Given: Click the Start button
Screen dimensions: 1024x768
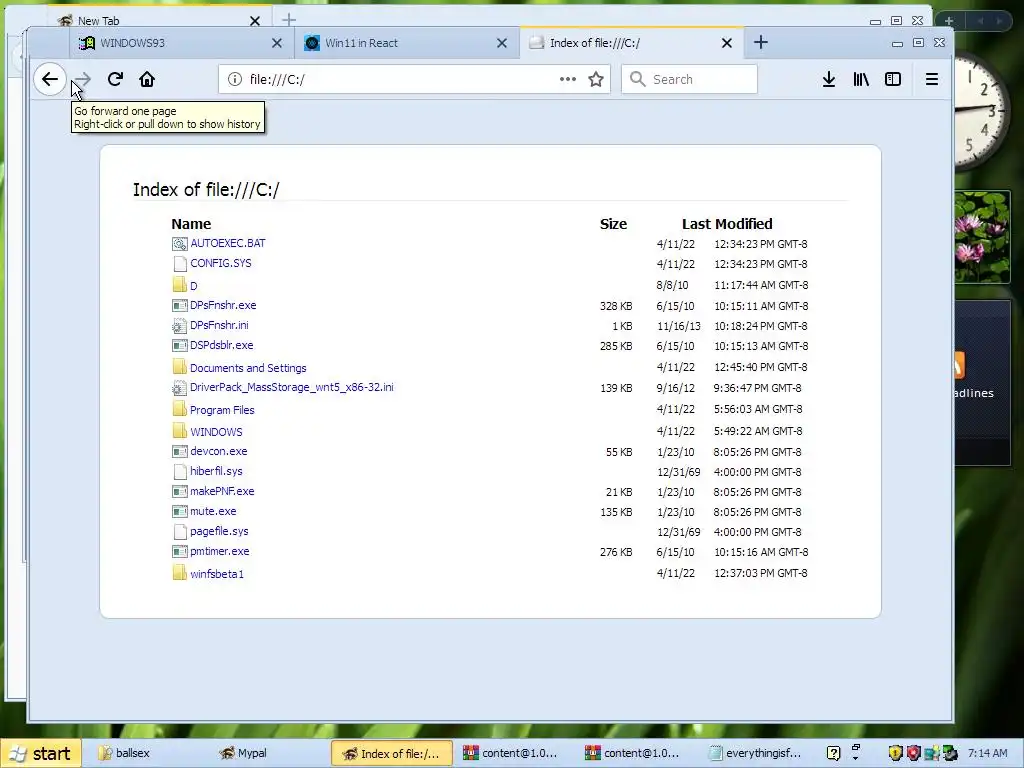Looking at the screenshot, I should pos(41,754).
